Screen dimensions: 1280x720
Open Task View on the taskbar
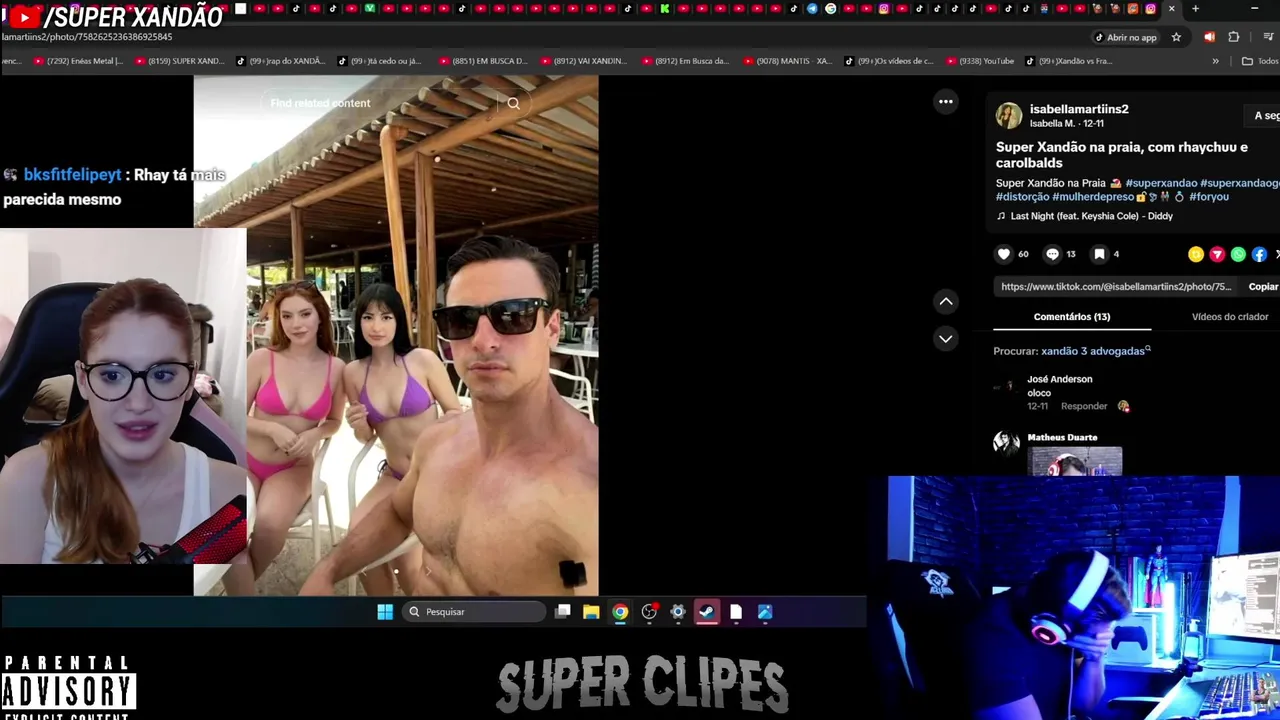563,612
